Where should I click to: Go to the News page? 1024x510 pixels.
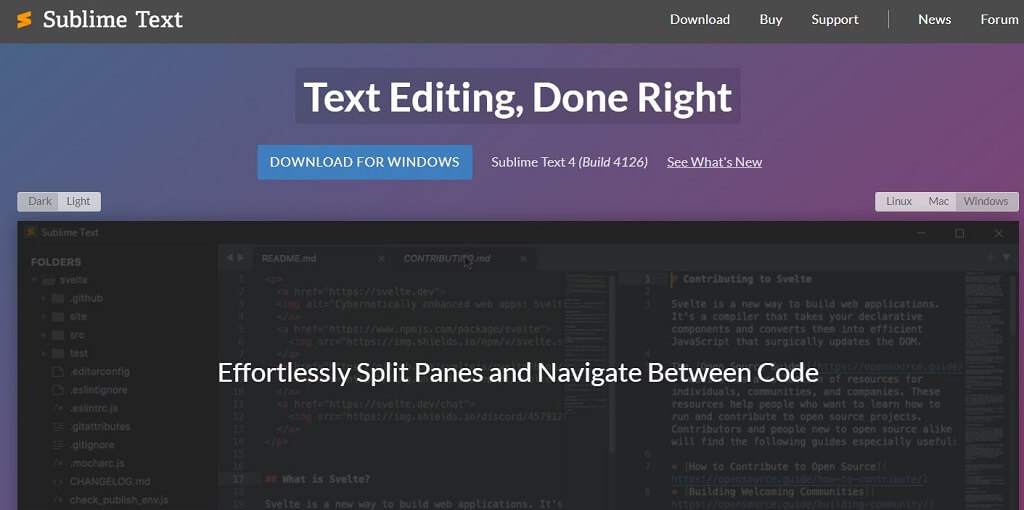935,20
